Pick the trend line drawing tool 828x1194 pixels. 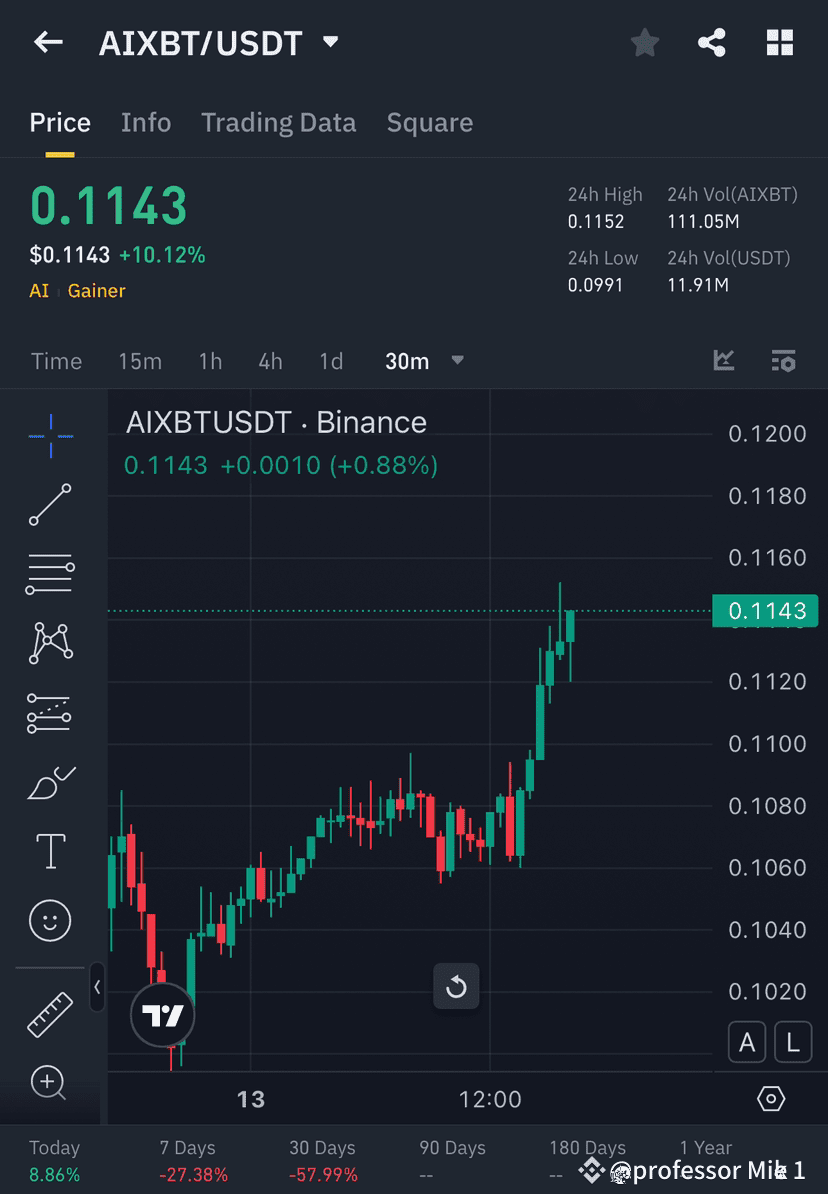tap(50, 505)
